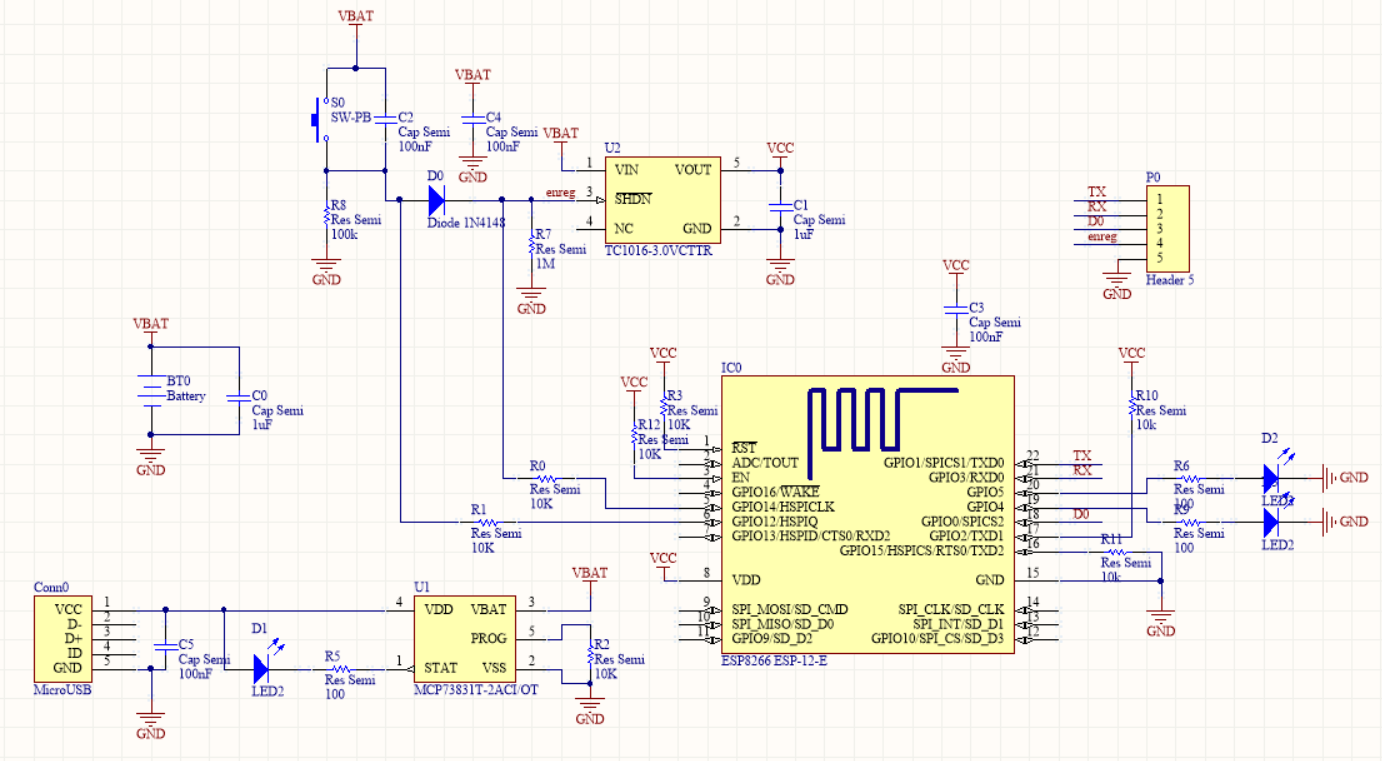Select the MicroUSB connector Conn0
This screenshot has height=761, width=1382.
pyautogui.click(x=63, y=638)
